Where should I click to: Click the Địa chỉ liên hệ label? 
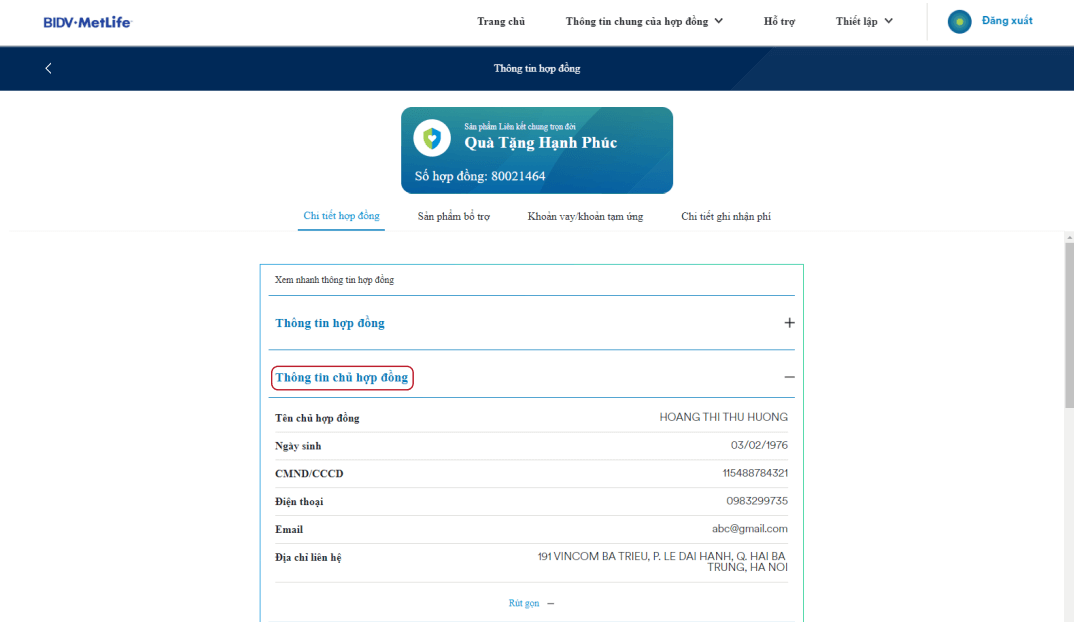pos(308,558)
